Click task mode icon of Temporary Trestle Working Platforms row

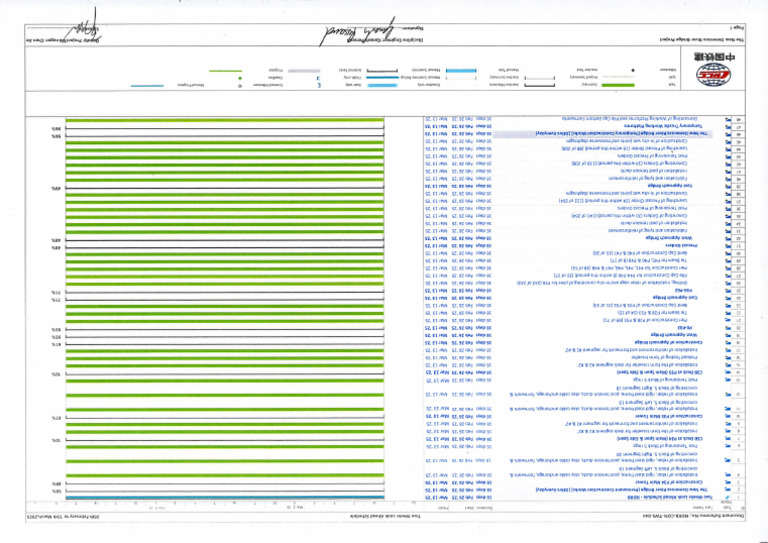click(727, 126)
